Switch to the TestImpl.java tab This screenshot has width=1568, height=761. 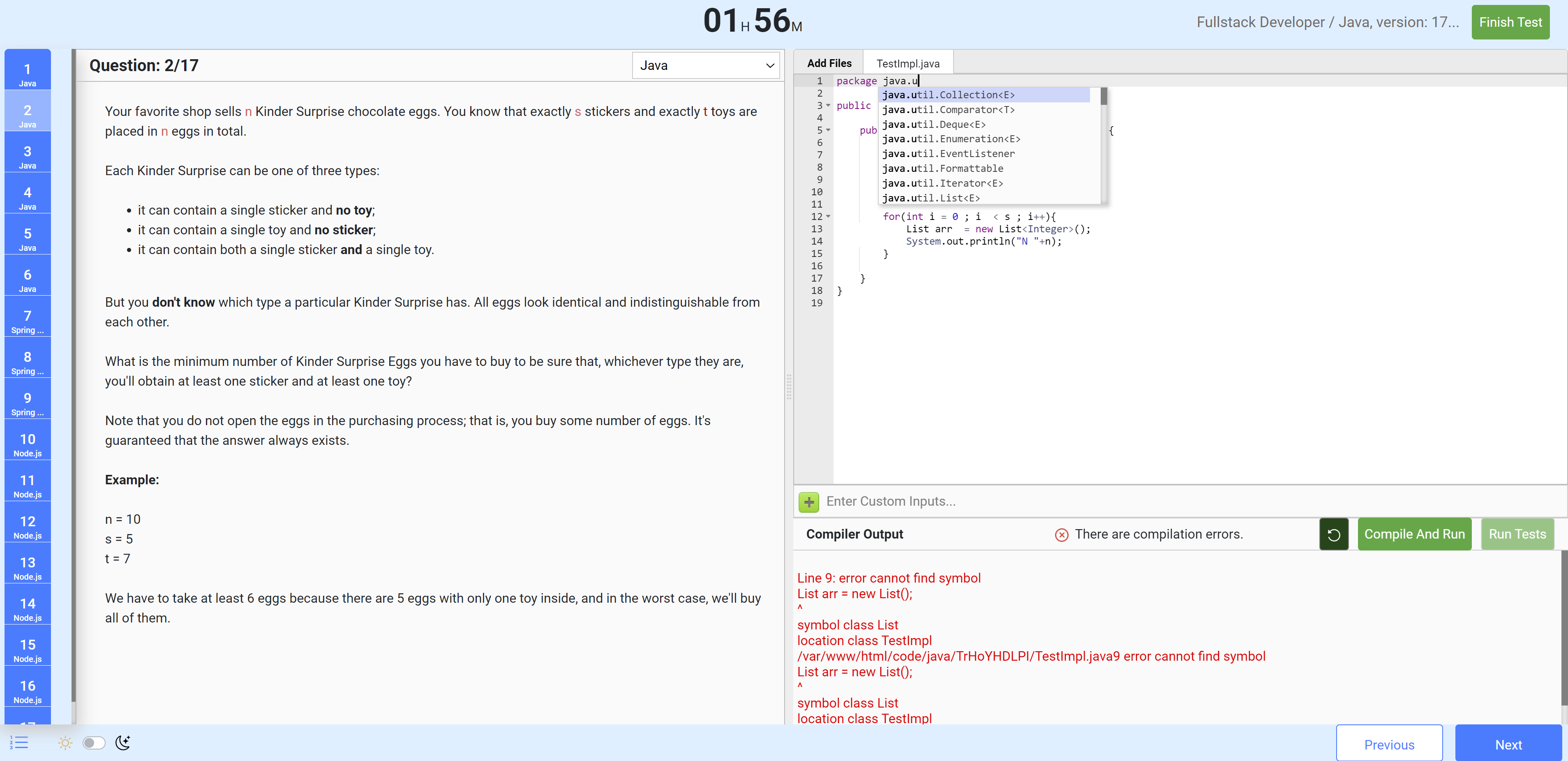pyautogui.click(x=908, y=63)
